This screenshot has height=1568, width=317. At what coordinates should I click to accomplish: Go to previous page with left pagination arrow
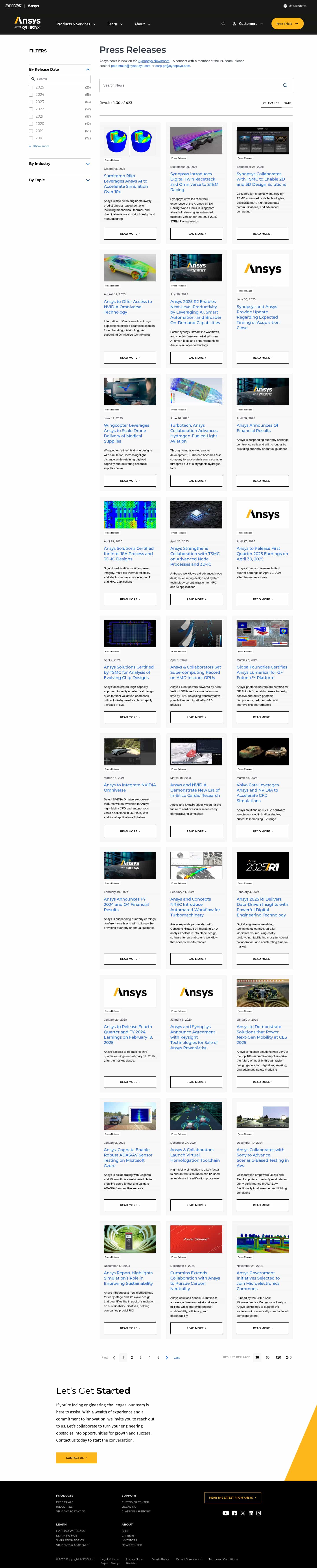[114, 1357]
